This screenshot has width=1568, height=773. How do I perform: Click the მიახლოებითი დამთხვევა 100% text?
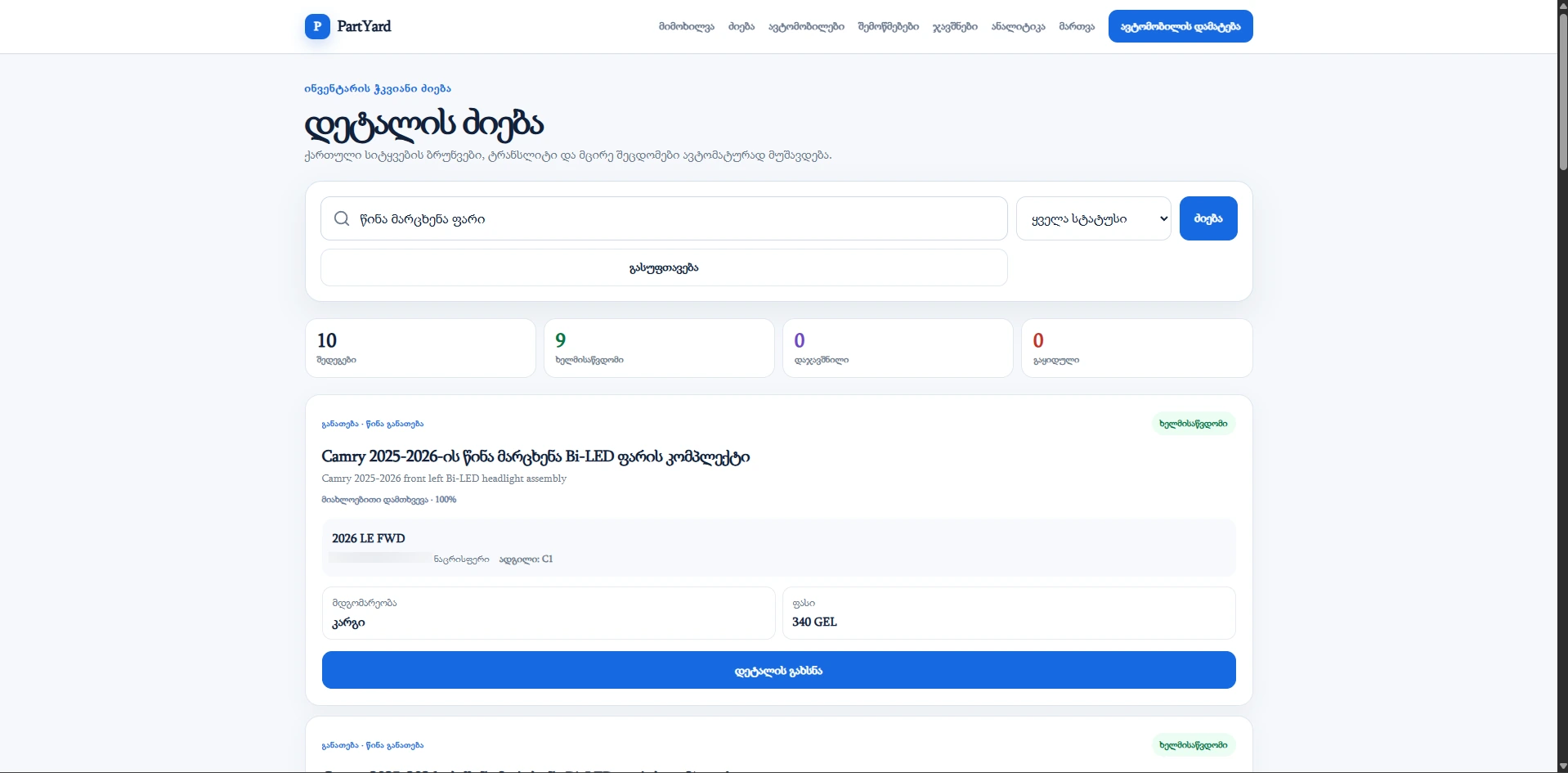pos(389,500)
